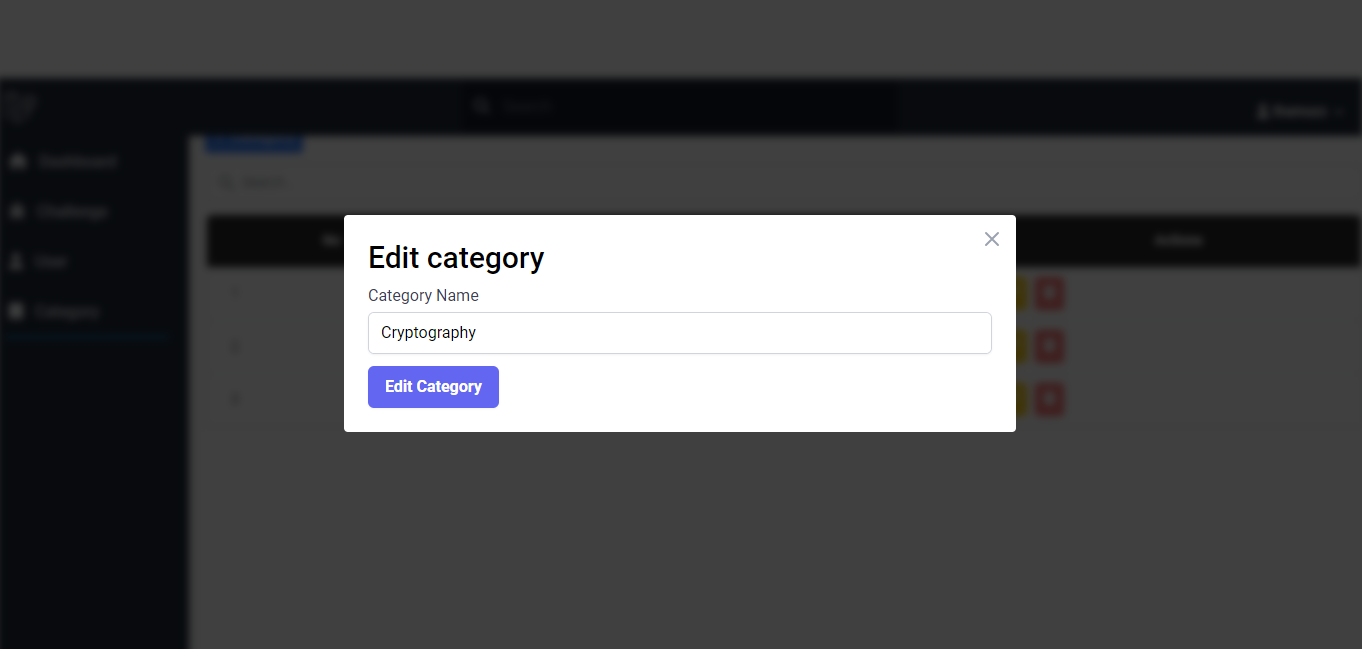1362x652 pixels.
Task: Click the edit icon on the second category row
Action: pyautogui.click(x=1019, y=346)
